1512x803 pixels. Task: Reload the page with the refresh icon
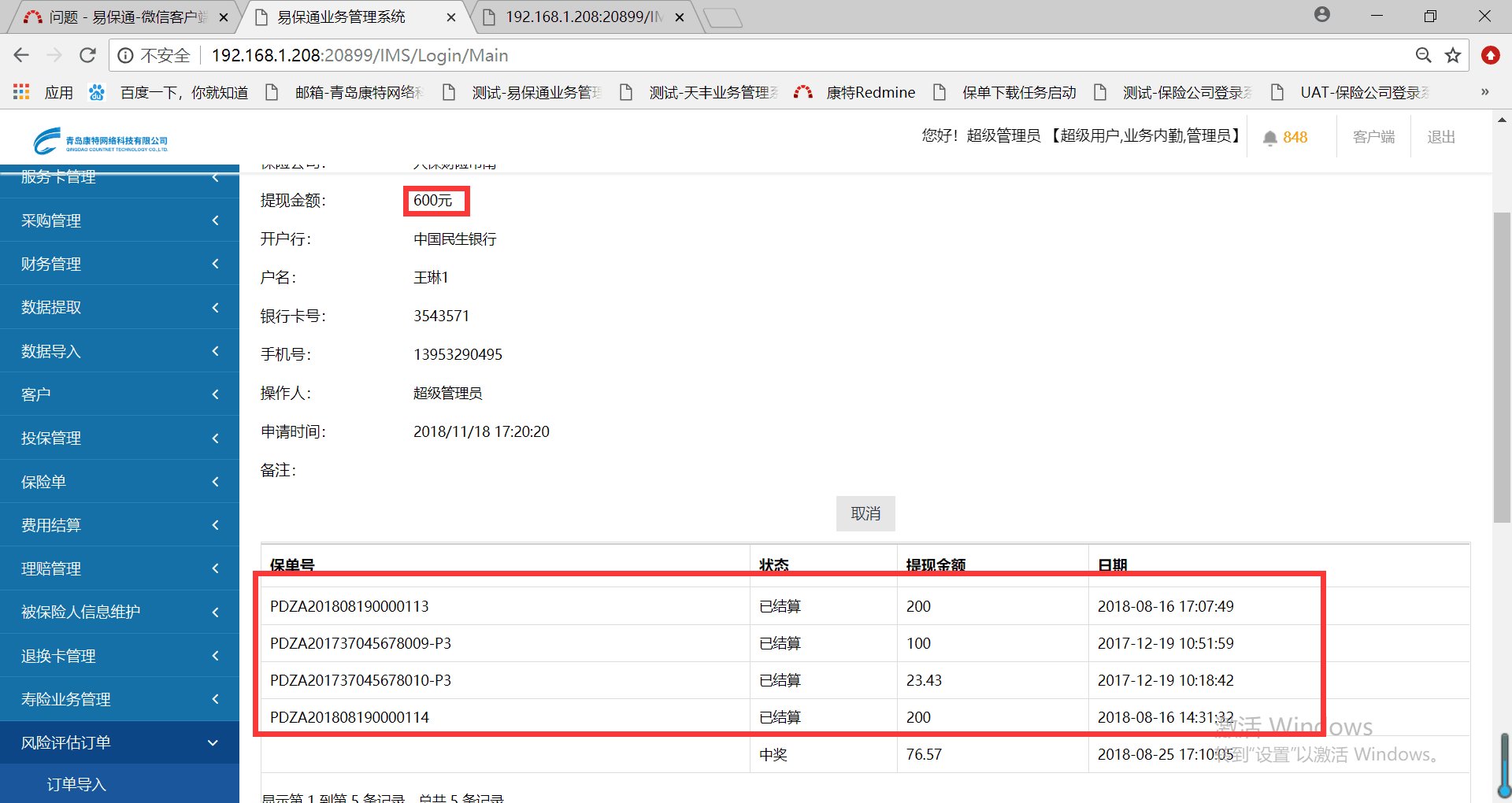click(87, 55)
